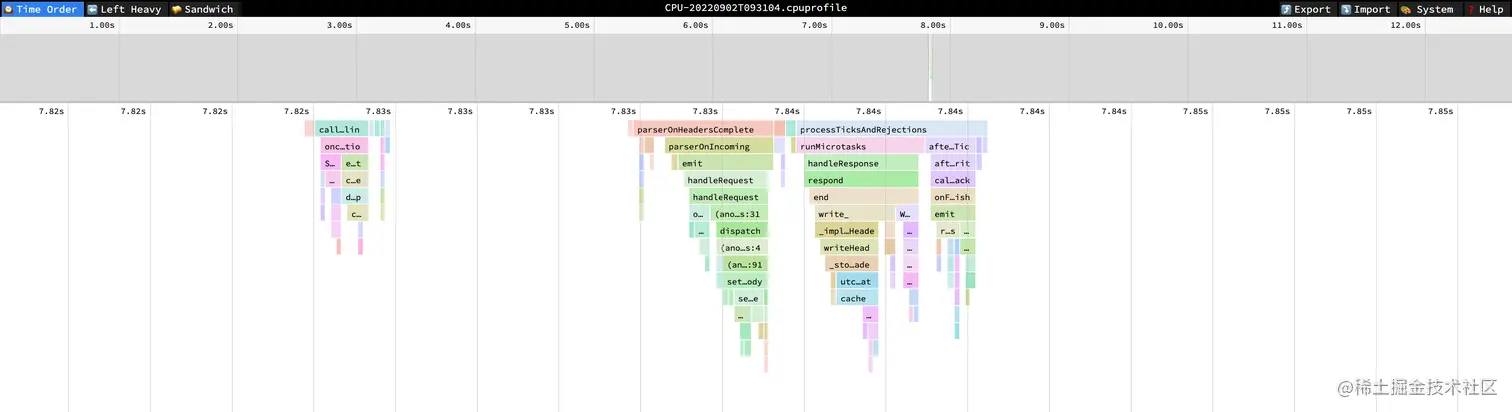This screenshot has width=1512, height=412.
Task: Click the 6.00s label on the minimap
Action: pos(696,26)
